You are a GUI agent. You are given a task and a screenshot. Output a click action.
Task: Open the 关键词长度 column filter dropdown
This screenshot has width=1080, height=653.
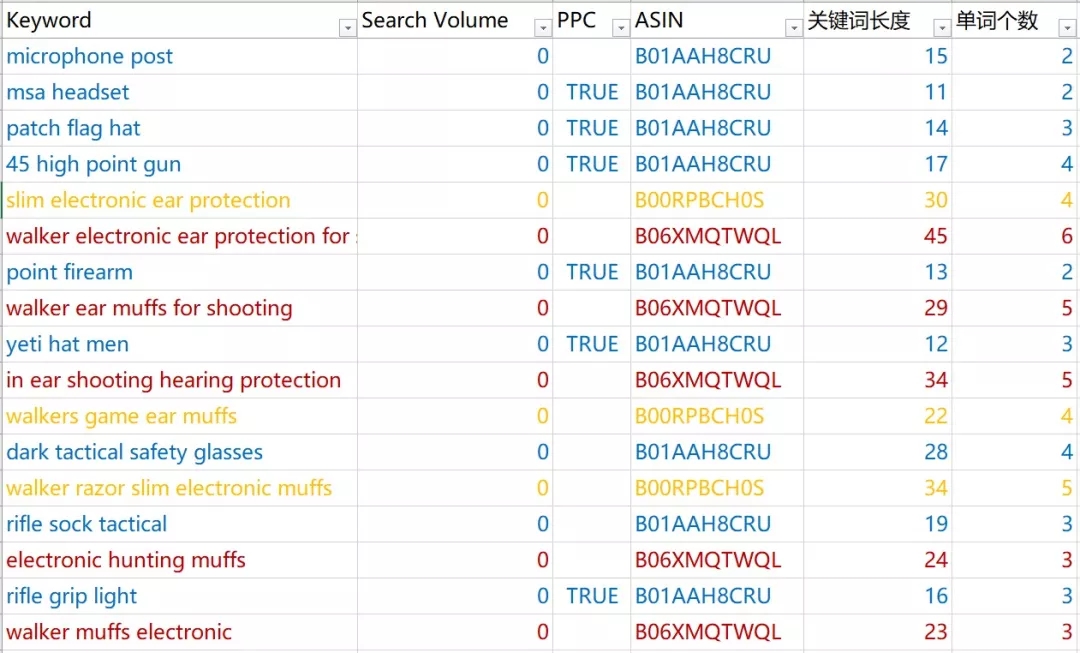(x=942, y=28)
